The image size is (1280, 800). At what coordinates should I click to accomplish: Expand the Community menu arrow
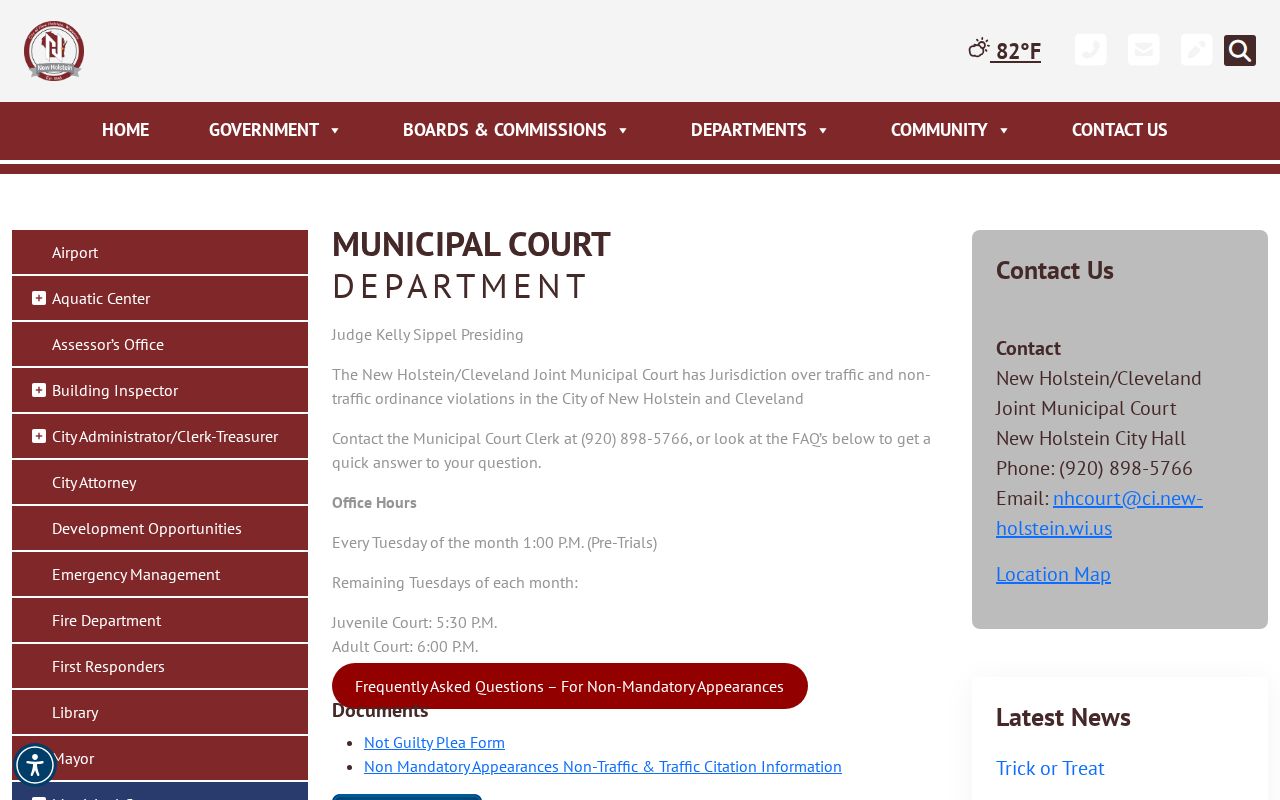[1004, 130]
